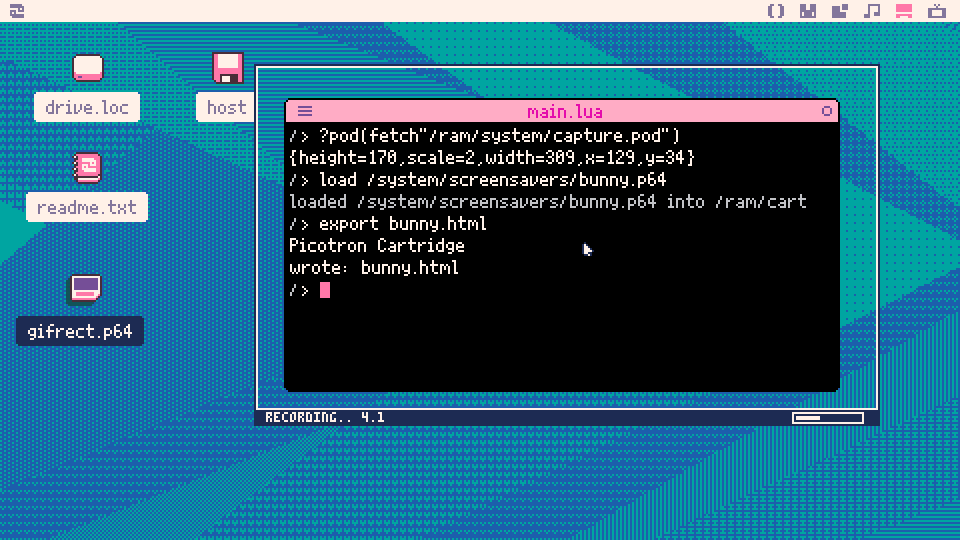Switch to the music editor workspace
The width and height of the screenshot is (960, 540).
tap(872, 11)
